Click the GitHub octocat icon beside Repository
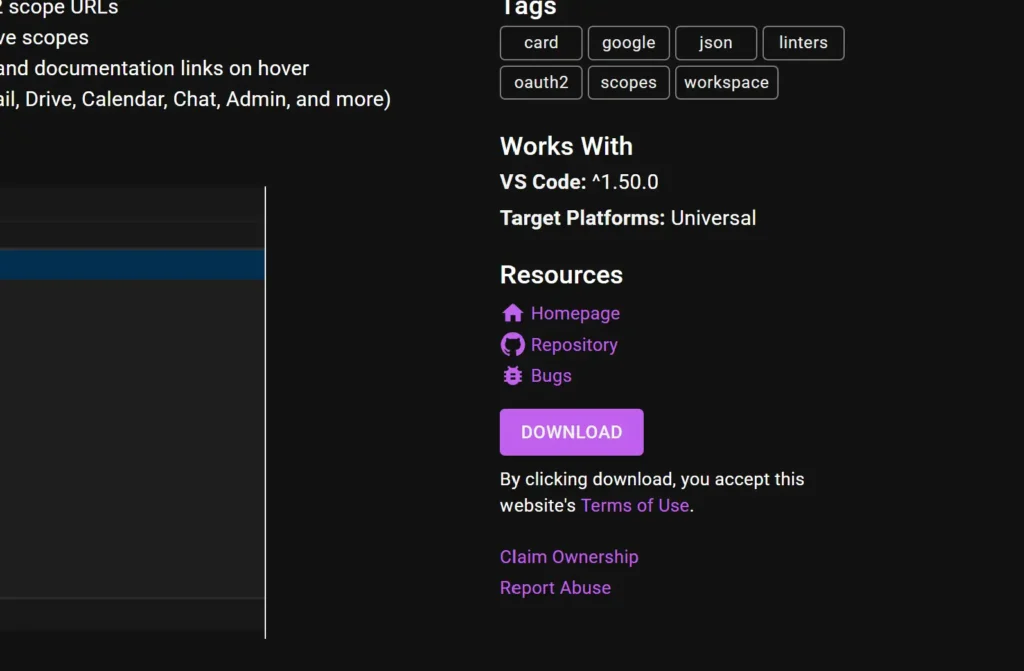Screen dimensions: 1024x671 coord(512,345)
